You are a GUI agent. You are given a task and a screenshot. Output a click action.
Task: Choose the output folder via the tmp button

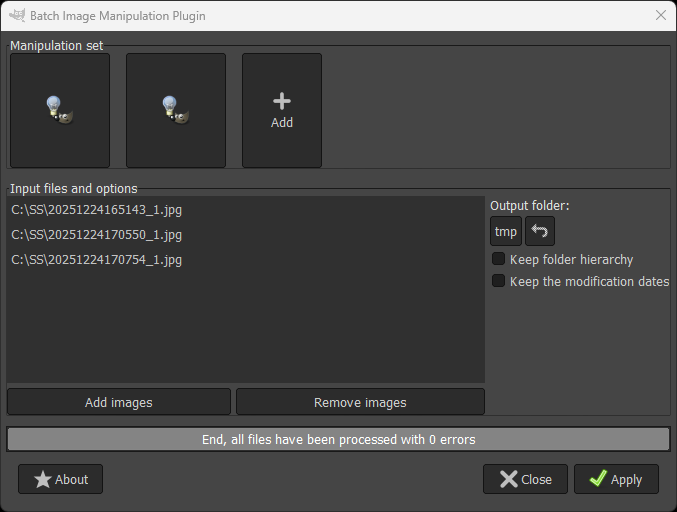pyautogui.click(x=506, y=231)
